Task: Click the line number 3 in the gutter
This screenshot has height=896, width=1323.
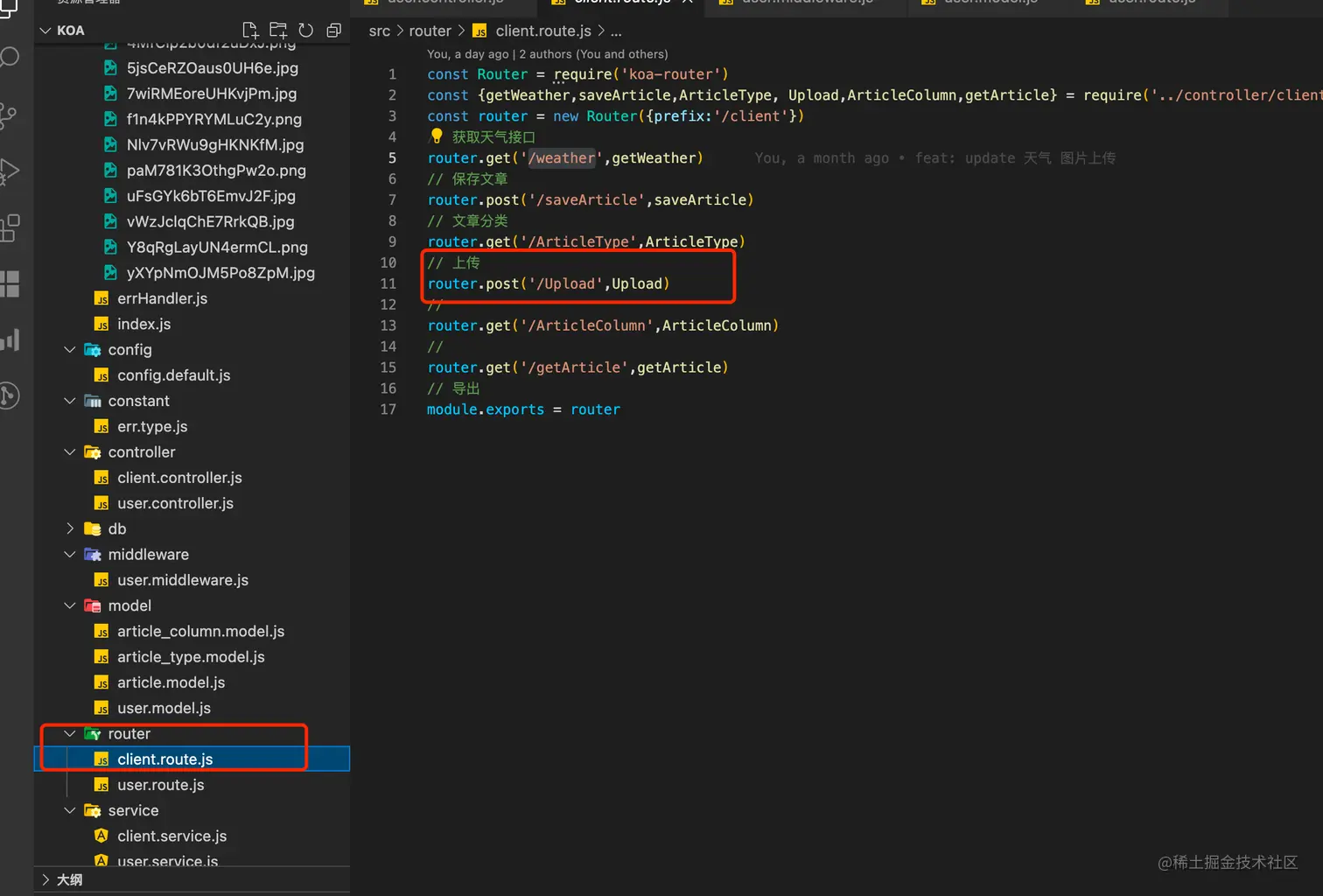Action: point(392,116)
